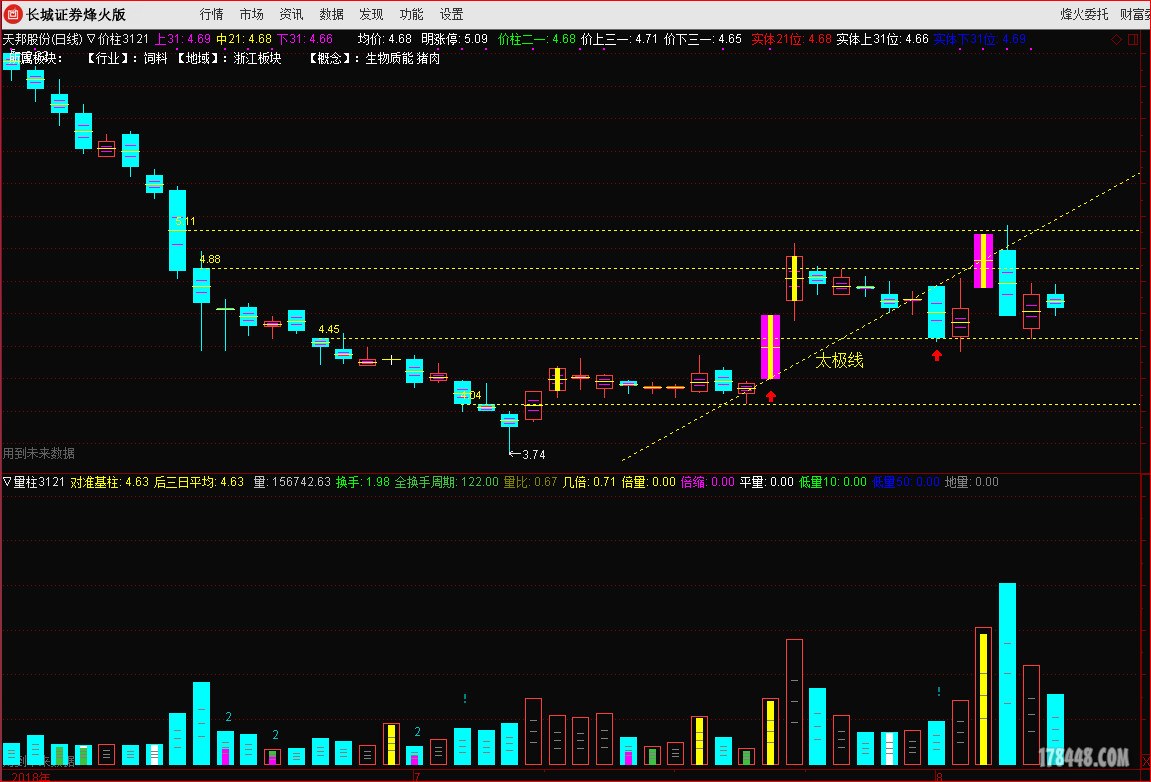Click the 上31: 4.69 indicator value
Viewport: 1151px width, 782px height.
[182, 39]
